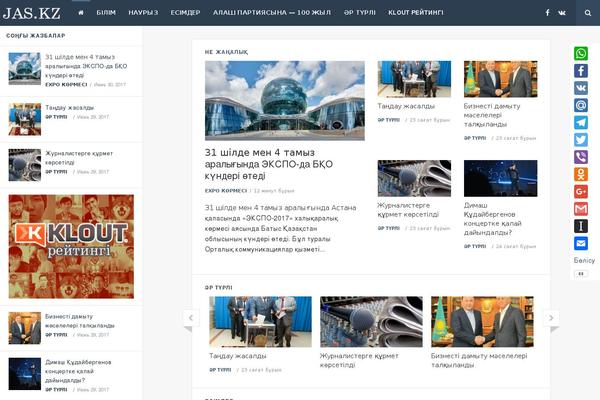The width and height of the screenshot is (600, 400).
Task: Open Таңдау жасалды title in НЕ ЖАҢАЛЫҚ grid
Action: click(x=406, y=106)
